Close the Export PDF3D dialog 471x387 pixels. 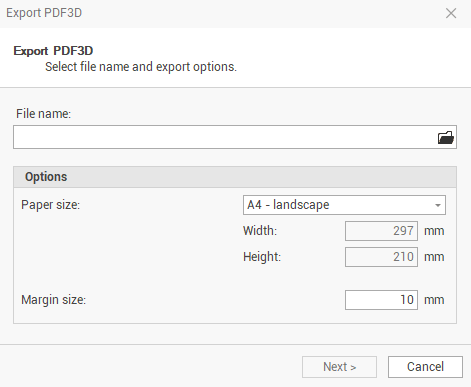point(451,13)
